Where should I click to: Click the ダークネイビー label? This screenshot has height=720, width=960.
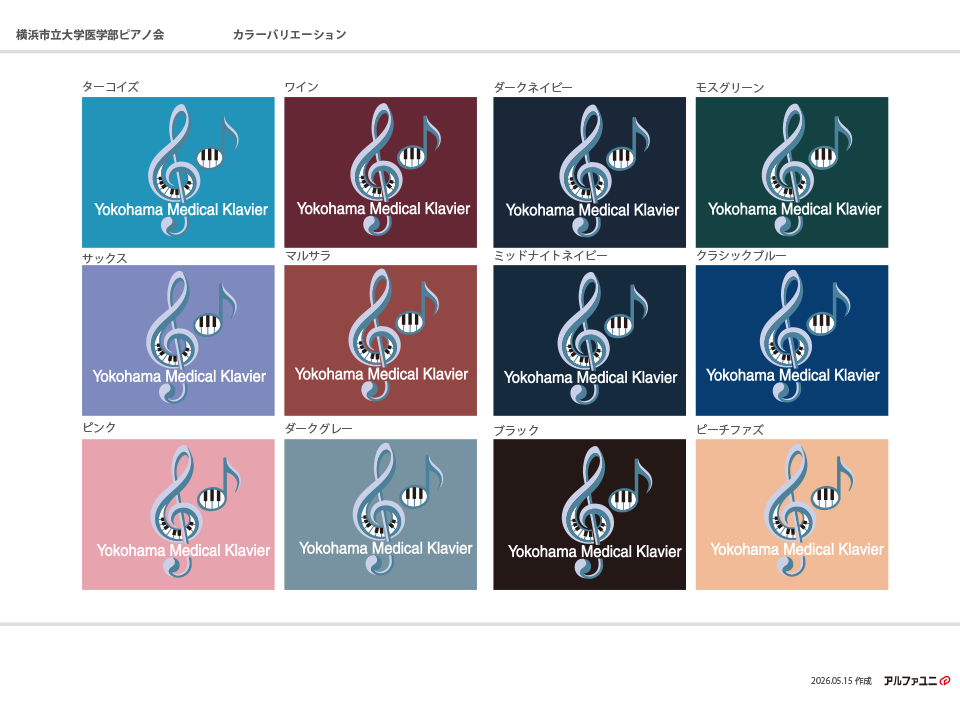pyautogui.click(x=533, y=88)
